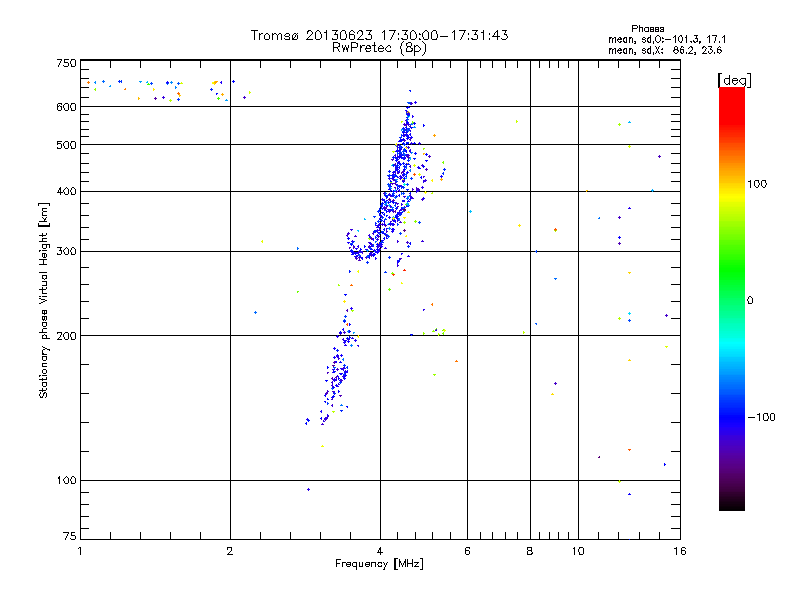
Task: Click the x-axis tick label '16'
Action: point(680,551)
